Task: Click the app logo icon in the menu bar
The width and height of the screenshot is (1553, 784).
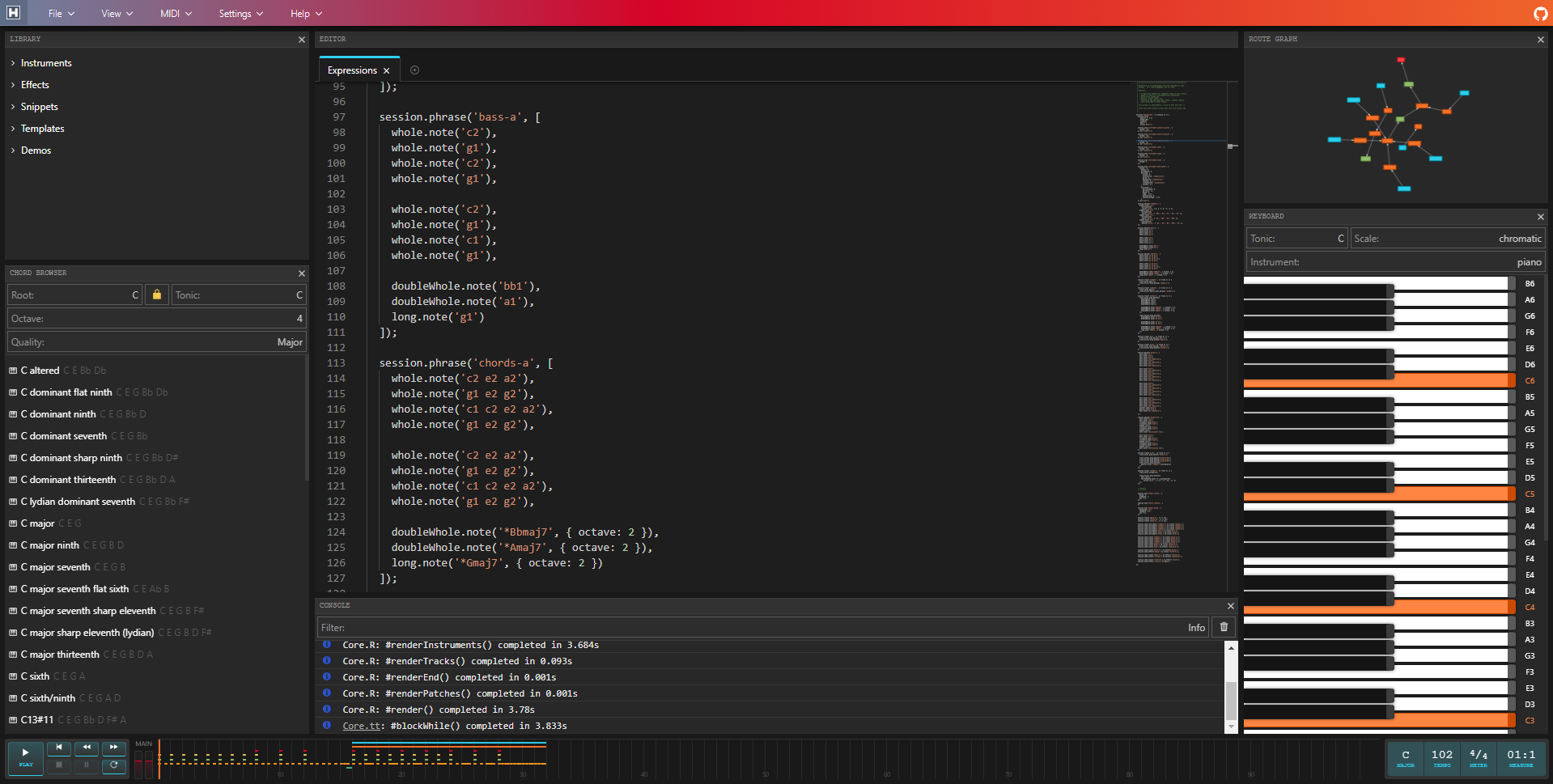Action: (x=14, y=13)
